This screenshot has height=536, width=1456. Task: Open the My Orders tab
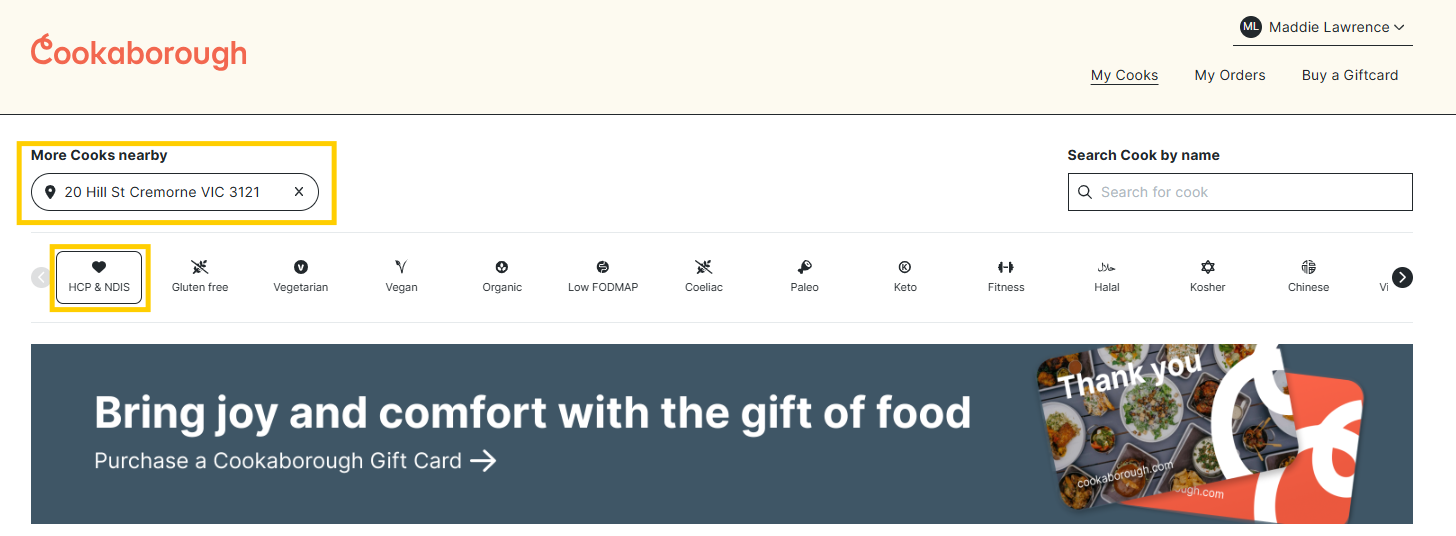coord(1230,75)
